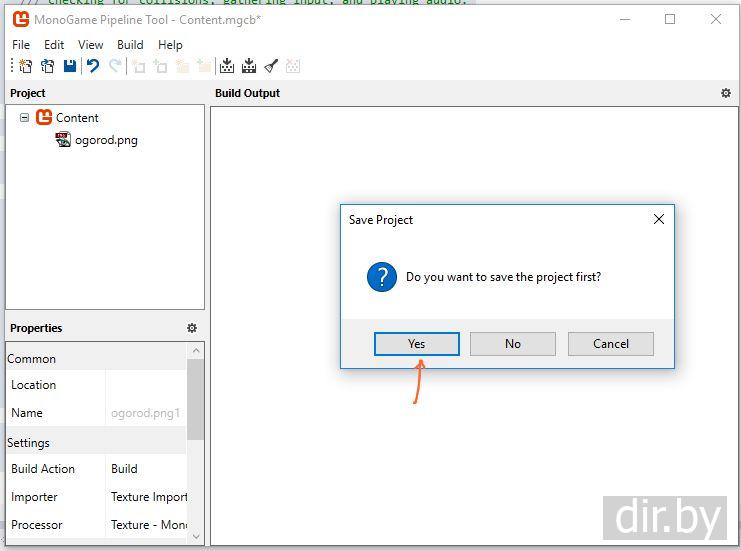
Task: Click the Rebuild toolbar icon
Action: (249, 66)
